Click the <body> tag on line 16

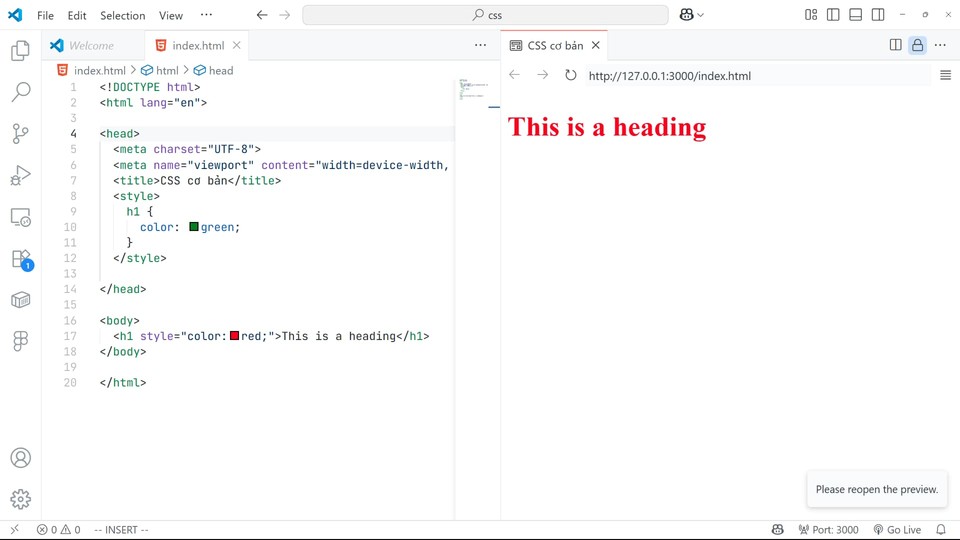[119, 320]
